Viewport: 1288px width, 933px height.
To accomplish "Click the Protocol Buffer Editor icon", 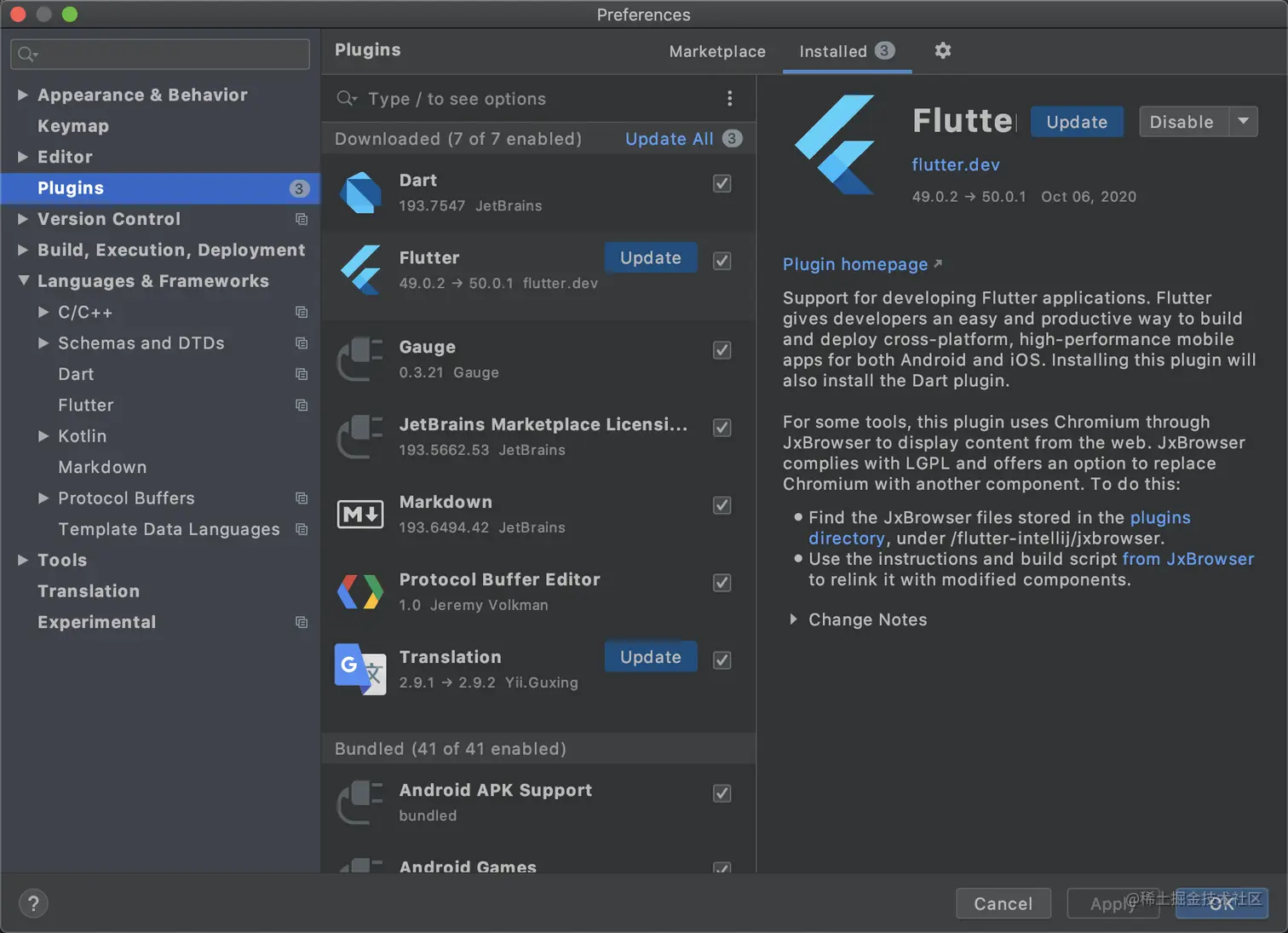I will [x=360, y=591].
